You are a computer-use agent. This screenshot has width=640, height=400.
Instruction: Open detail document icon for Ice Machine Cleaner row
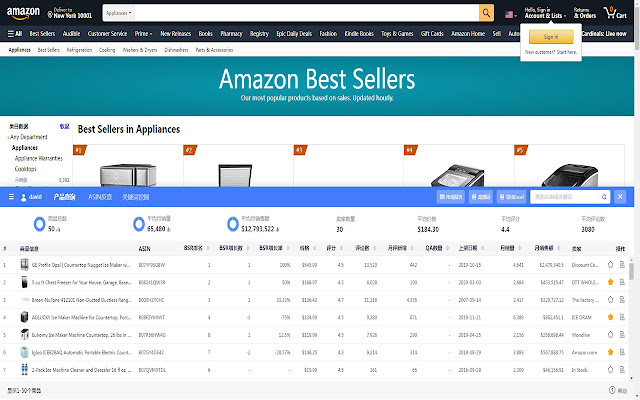pos(622,369)
